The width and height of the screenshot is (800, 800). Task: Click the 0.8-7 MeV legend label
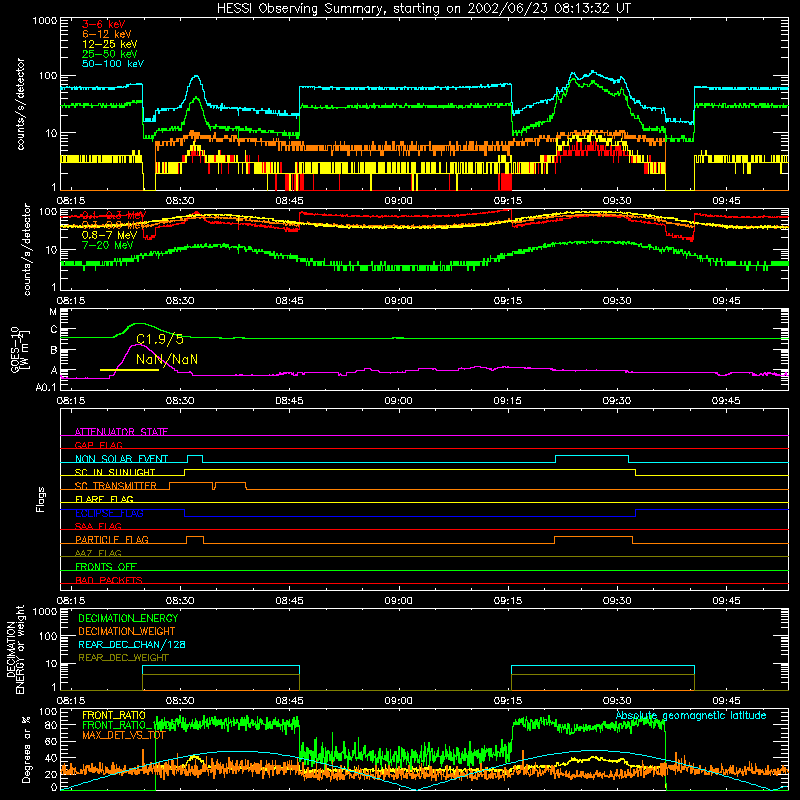pyautogui.click(x=109, y=235)
